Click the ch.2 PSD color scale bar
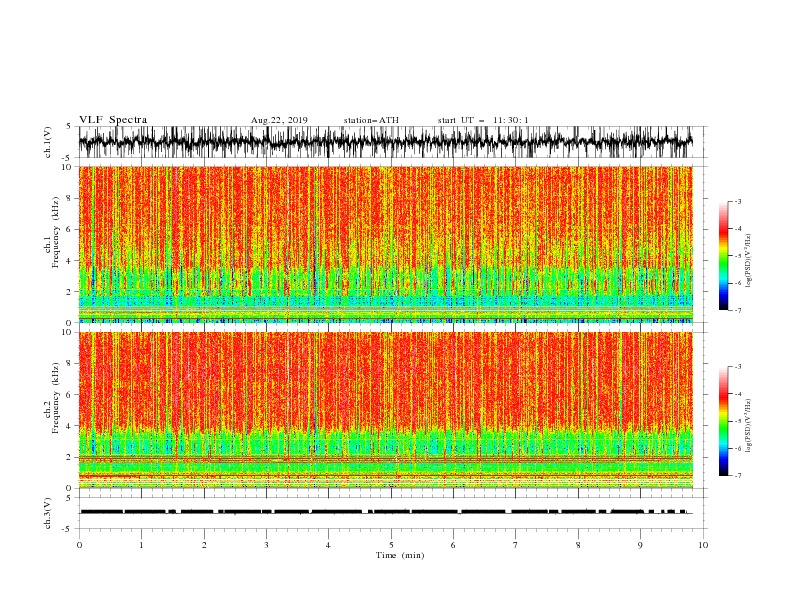 [723, 421]
